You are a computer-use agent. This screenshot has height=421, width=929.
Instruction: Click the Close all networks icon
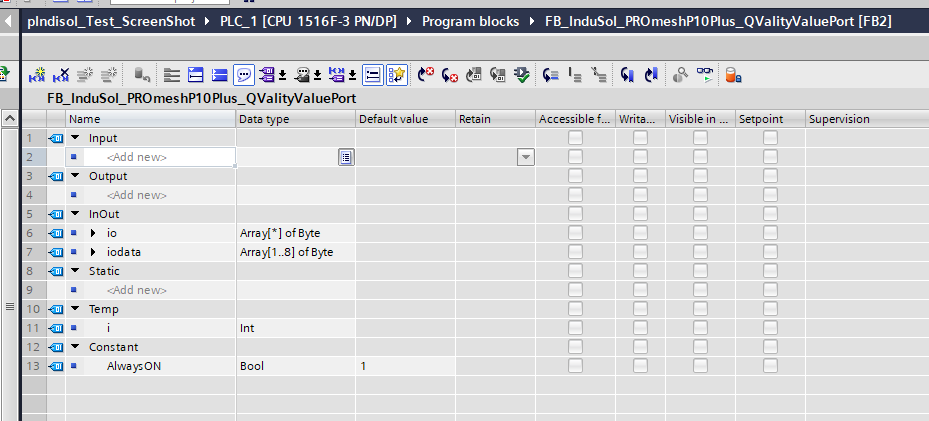(220, 75)
